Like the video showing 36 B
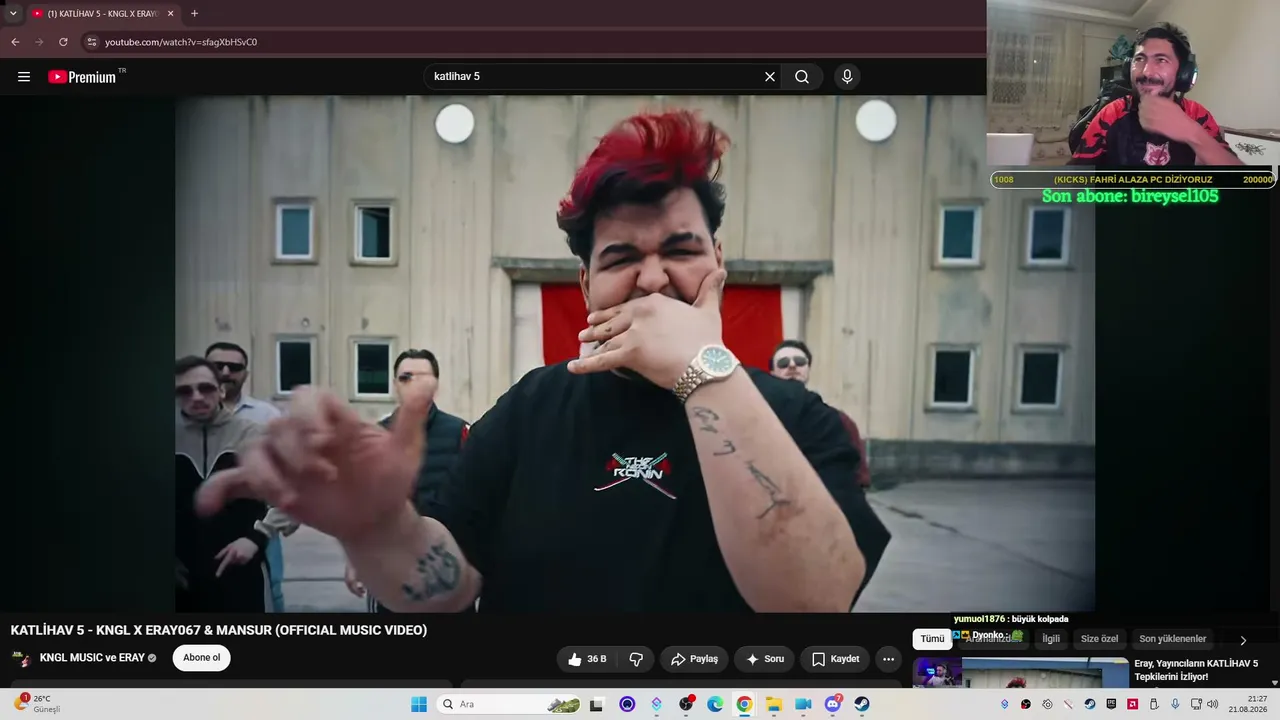Image resolution: width=1280 pixels, height=720 pixels. point(587,659)
